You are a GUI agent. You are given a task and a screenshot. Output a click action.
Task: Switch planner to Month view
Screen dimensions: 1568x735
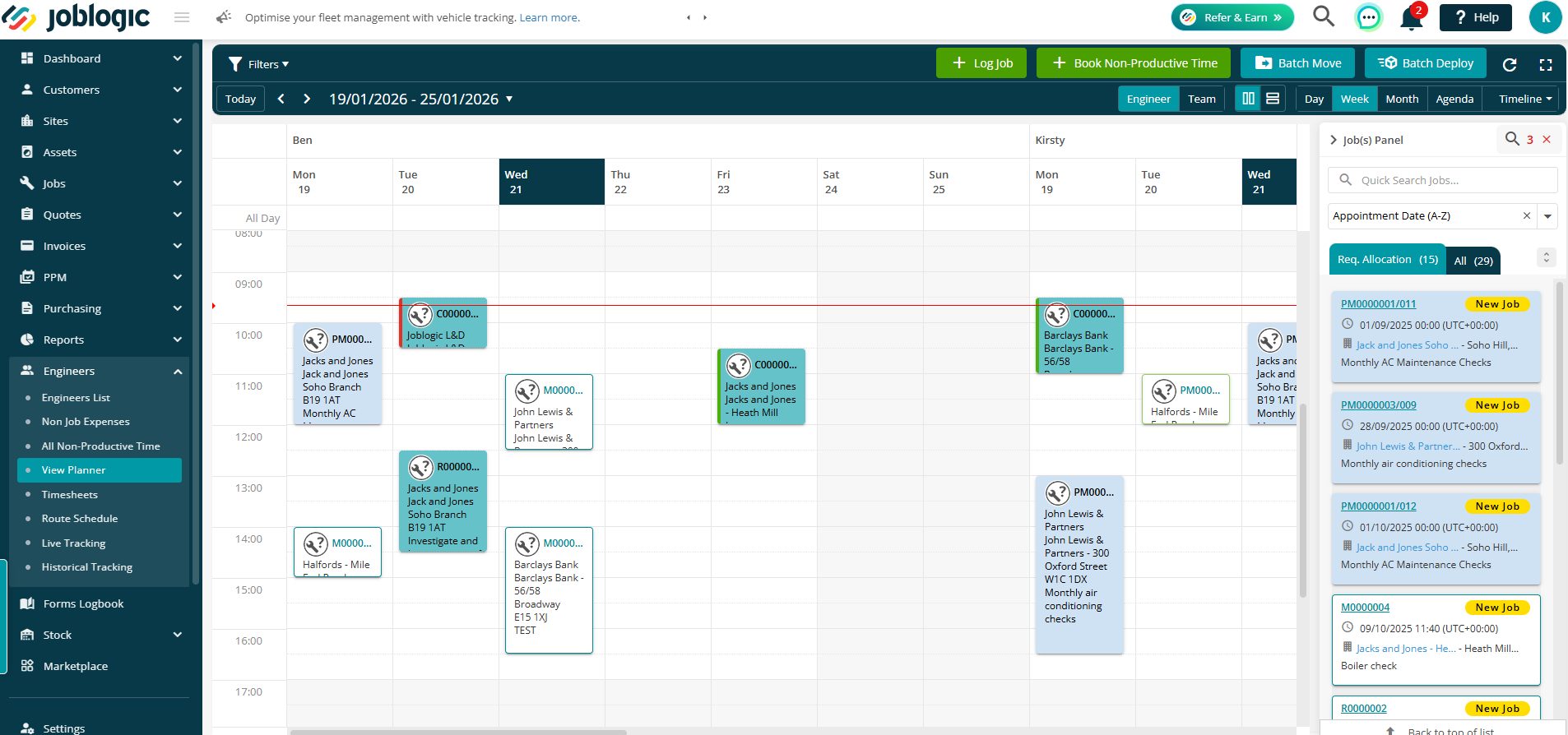tap(1402, 99)
